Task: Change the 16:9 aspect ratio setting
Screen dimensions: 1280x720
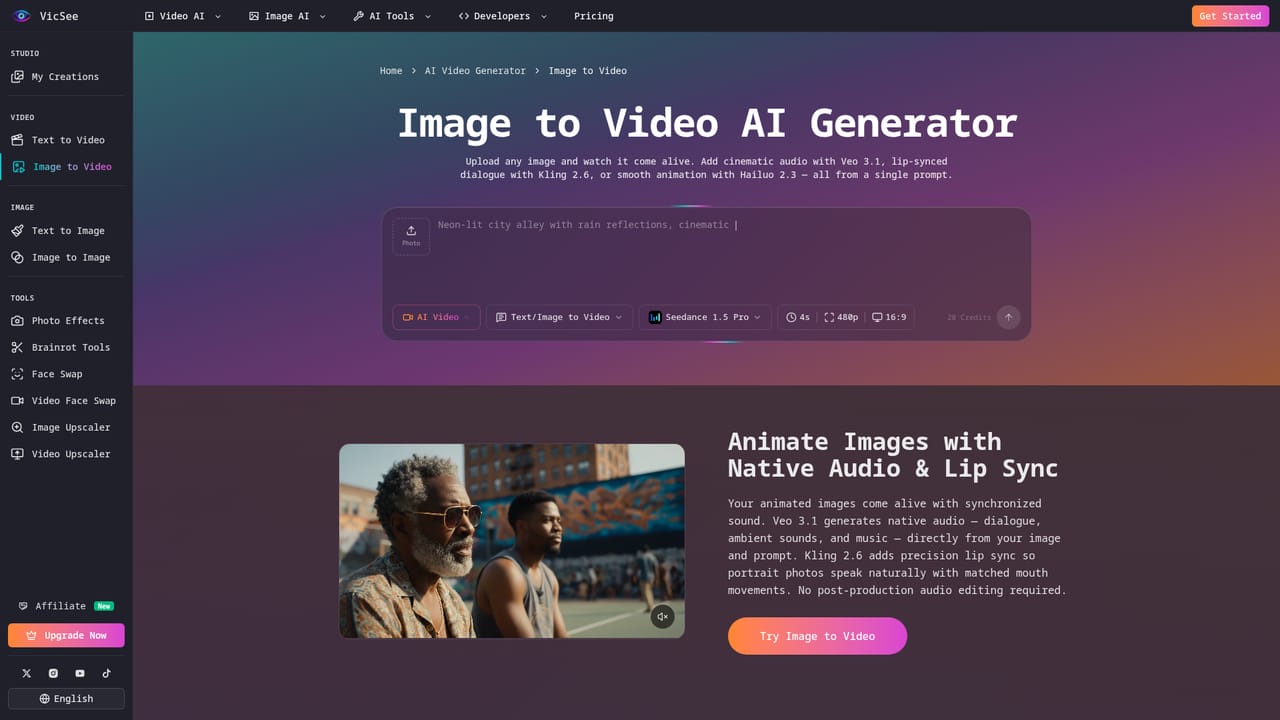Action: 889,317
